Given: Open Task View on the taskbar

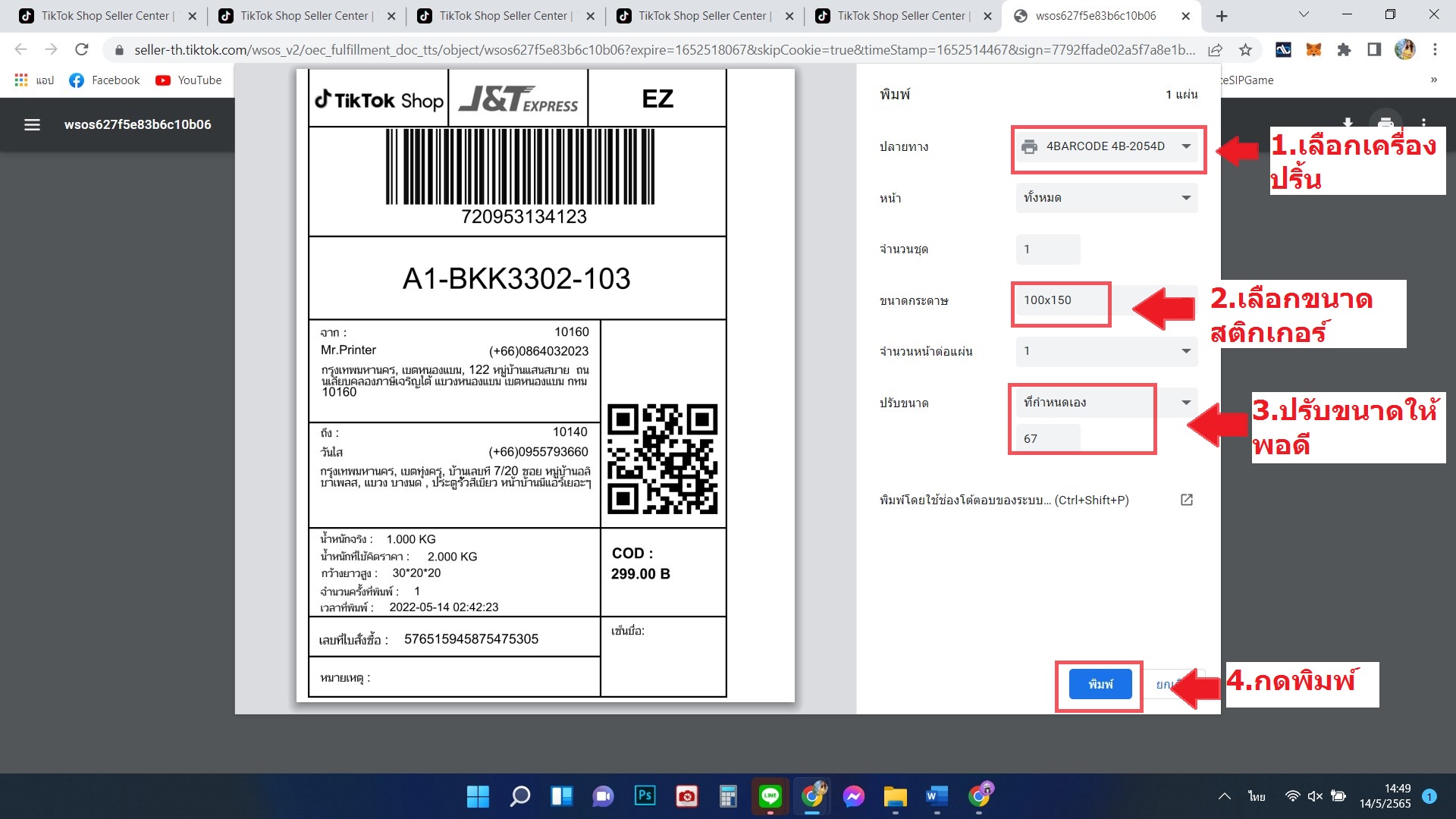Looking at the screenshot, I should 562,796.
